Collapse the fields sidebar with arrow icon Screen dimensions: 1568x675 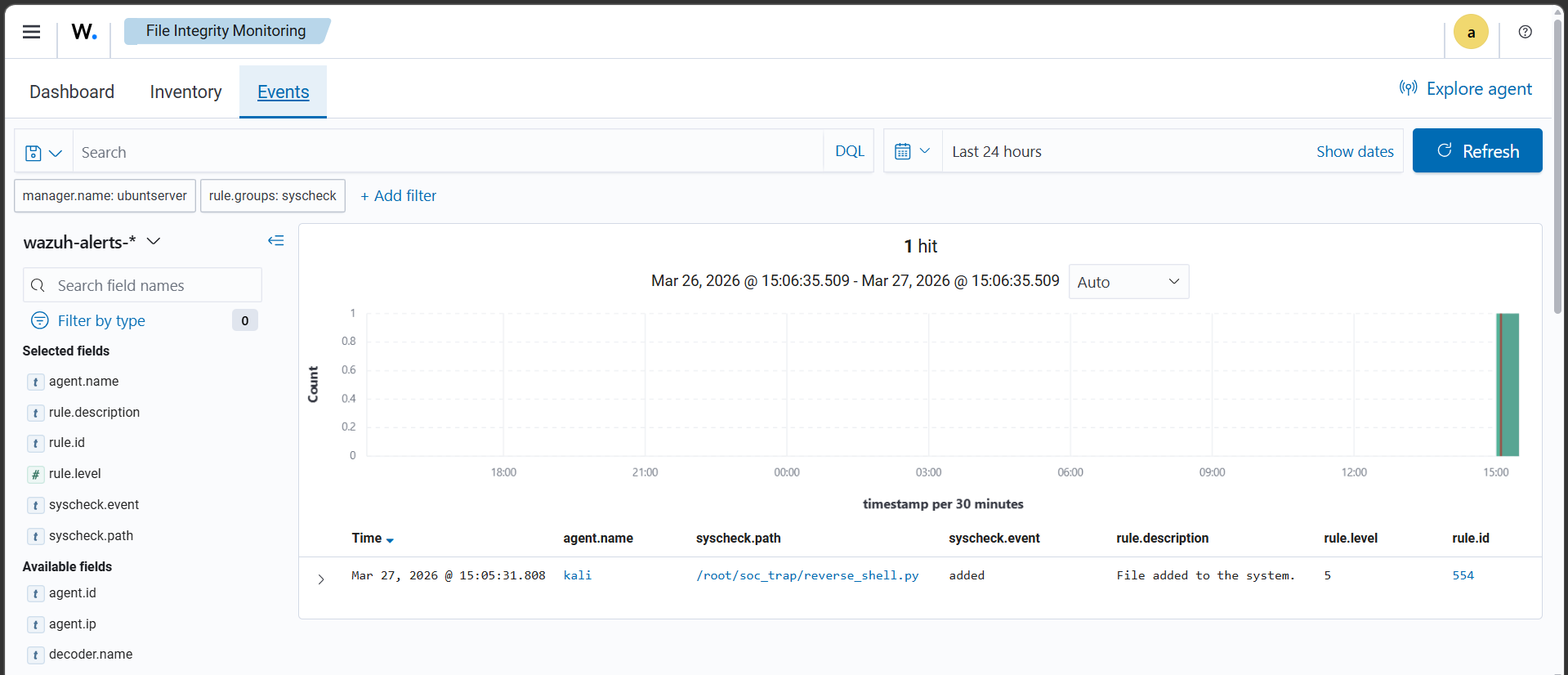(276, 241)
